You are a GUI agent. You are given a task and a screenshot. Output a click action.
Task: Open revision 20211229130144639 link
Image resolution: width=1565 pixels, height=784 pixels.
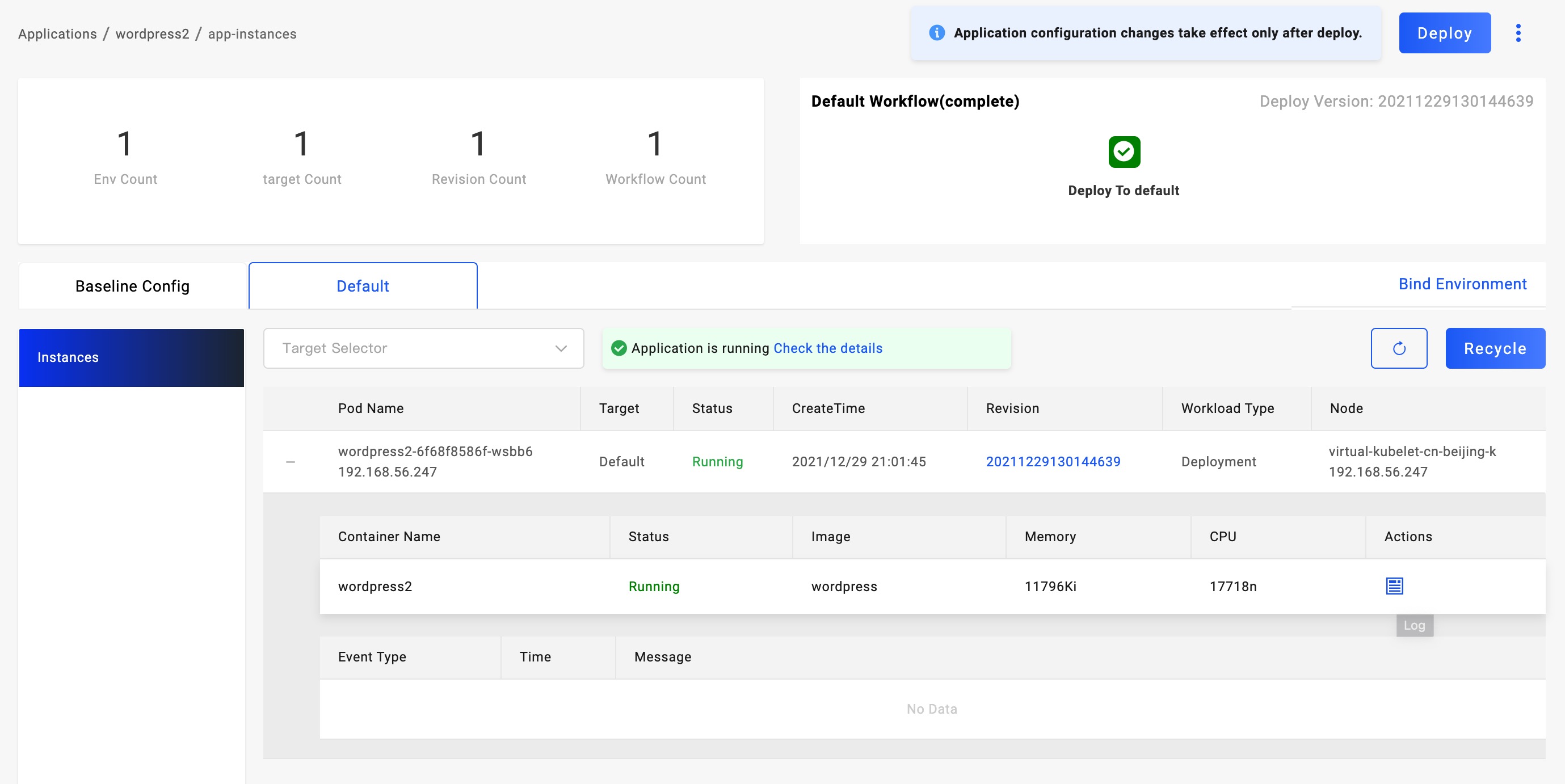[1052, 462]
